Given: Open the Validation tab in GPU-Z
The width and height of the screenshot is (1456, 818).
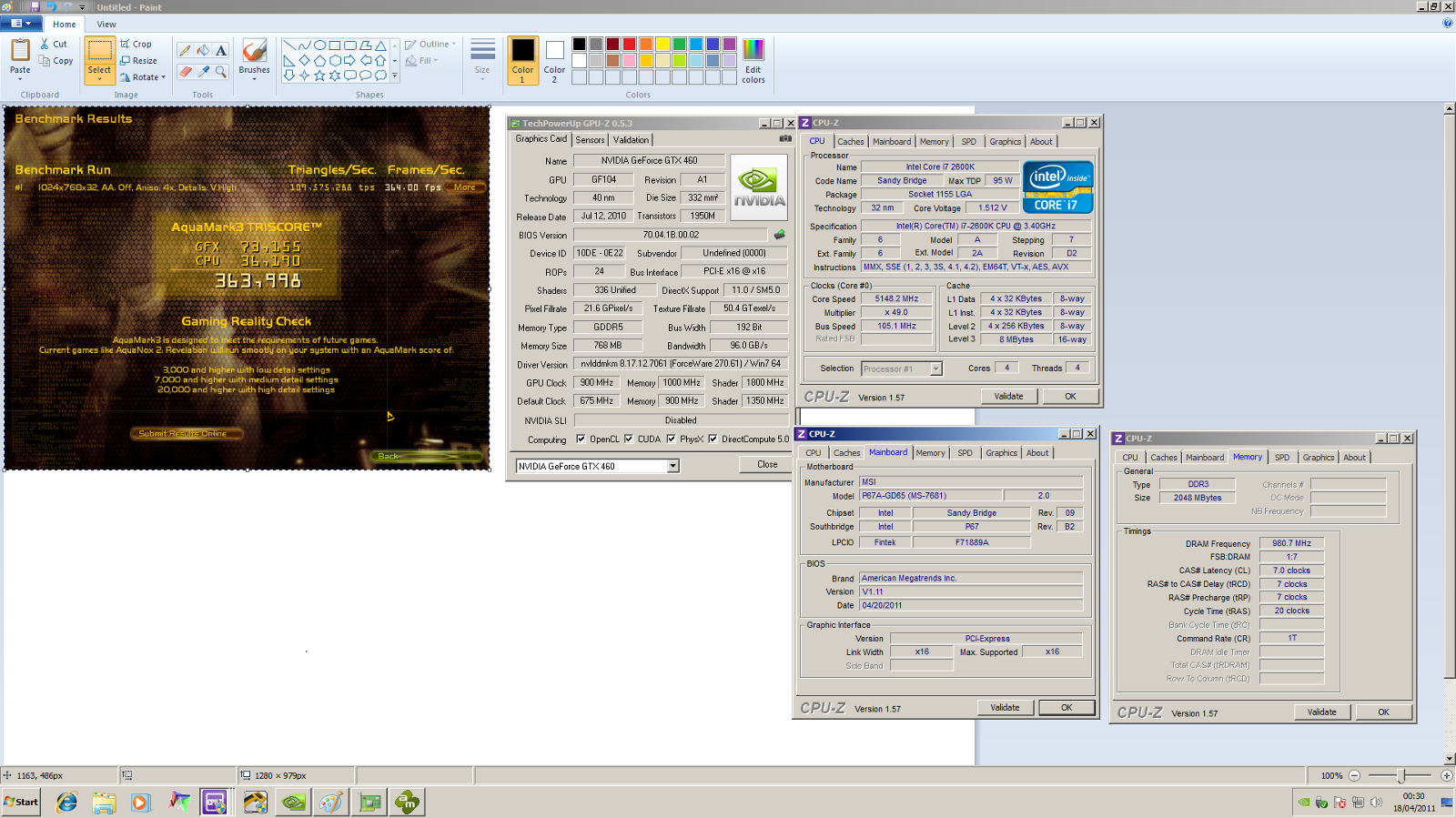Looking at the screenshot, I should coord(631,140).
